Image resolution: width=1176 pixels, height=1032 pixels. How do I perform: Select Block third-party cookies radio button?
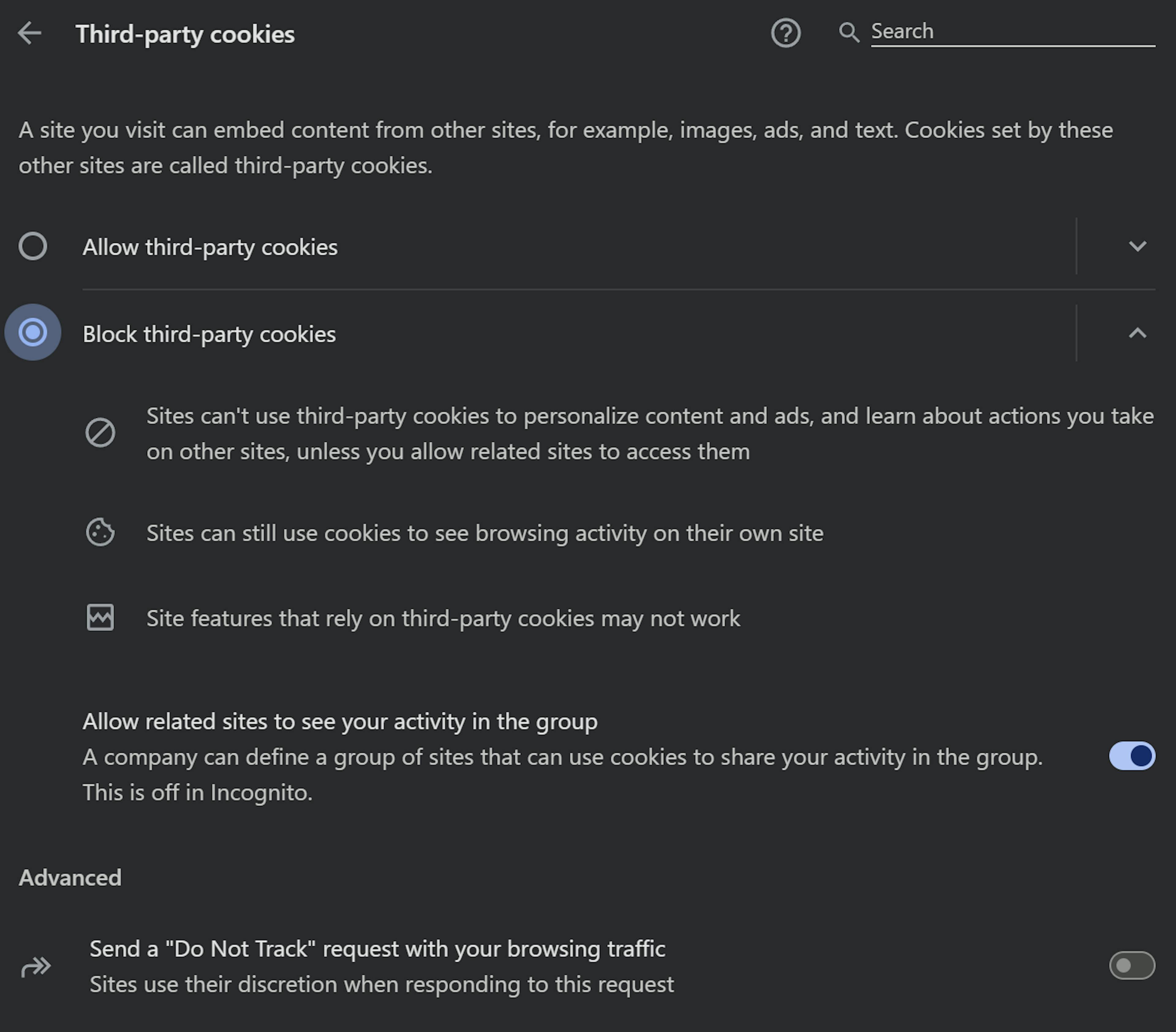point(32,333)
